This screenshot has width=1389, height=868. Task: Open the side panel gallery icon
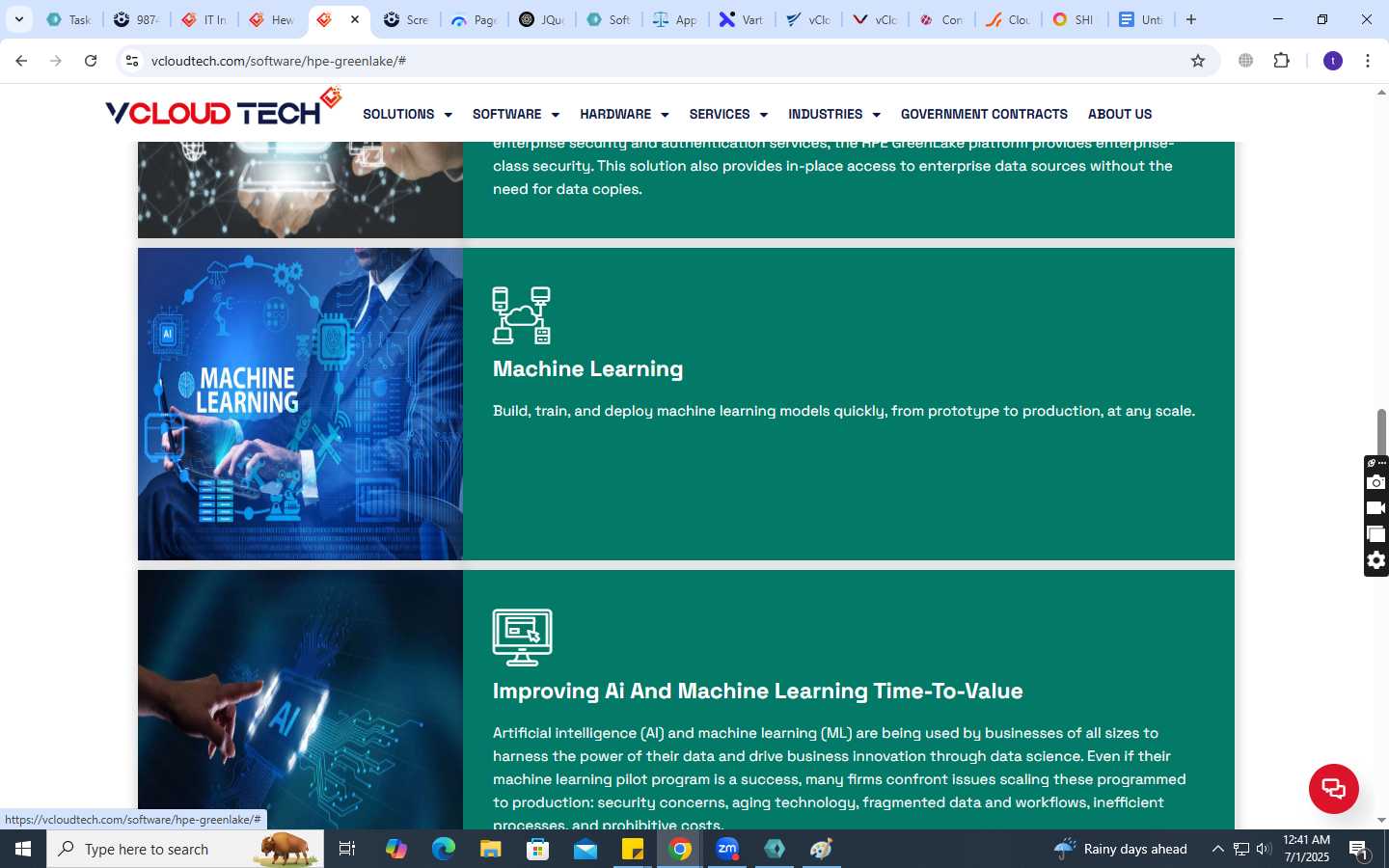point(1376,534)
